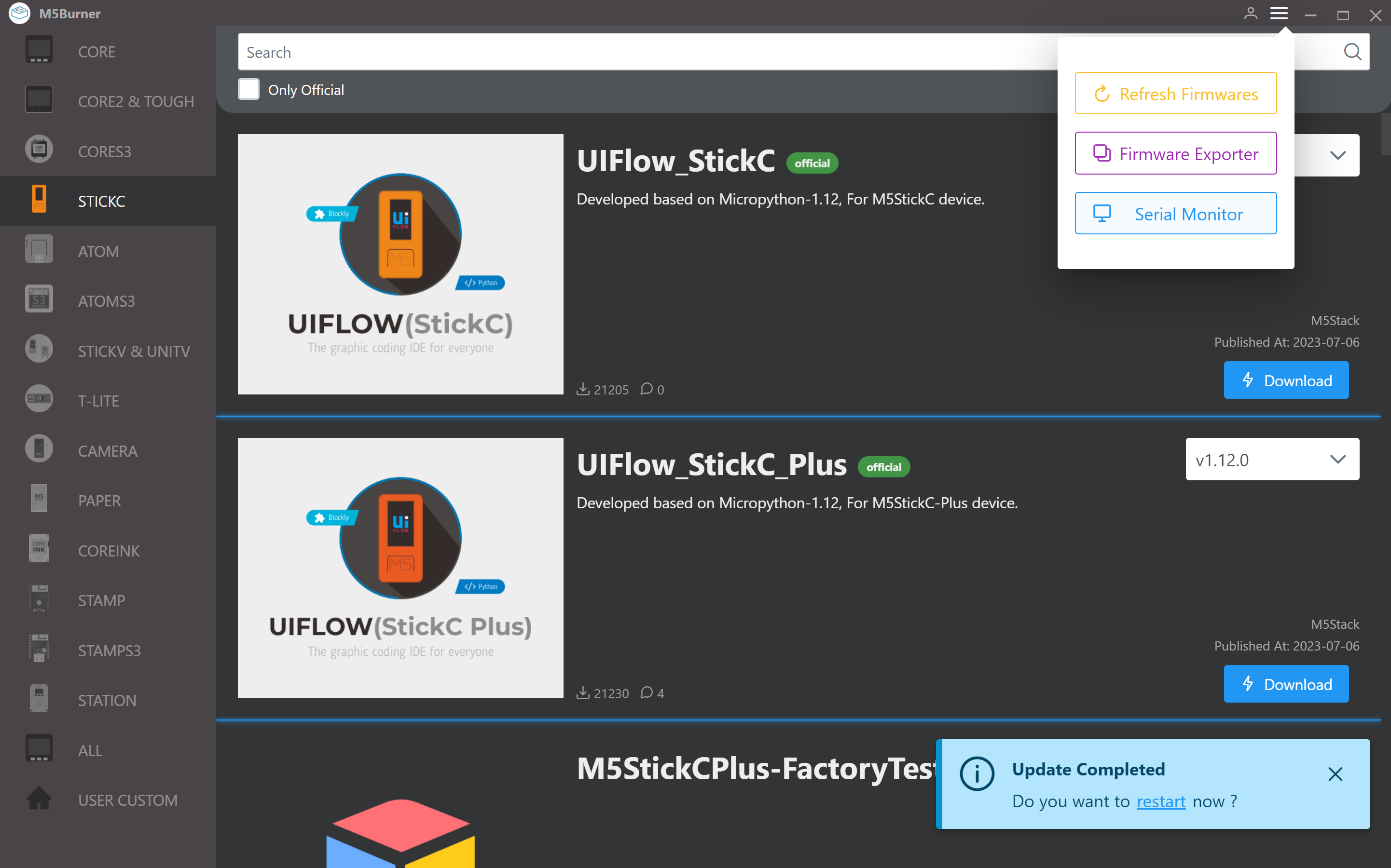Image resolution: width=1391 pixels, height=868 pixels.
Task: Toggle the hamburger menu icon
Action: click(1279, 14)
